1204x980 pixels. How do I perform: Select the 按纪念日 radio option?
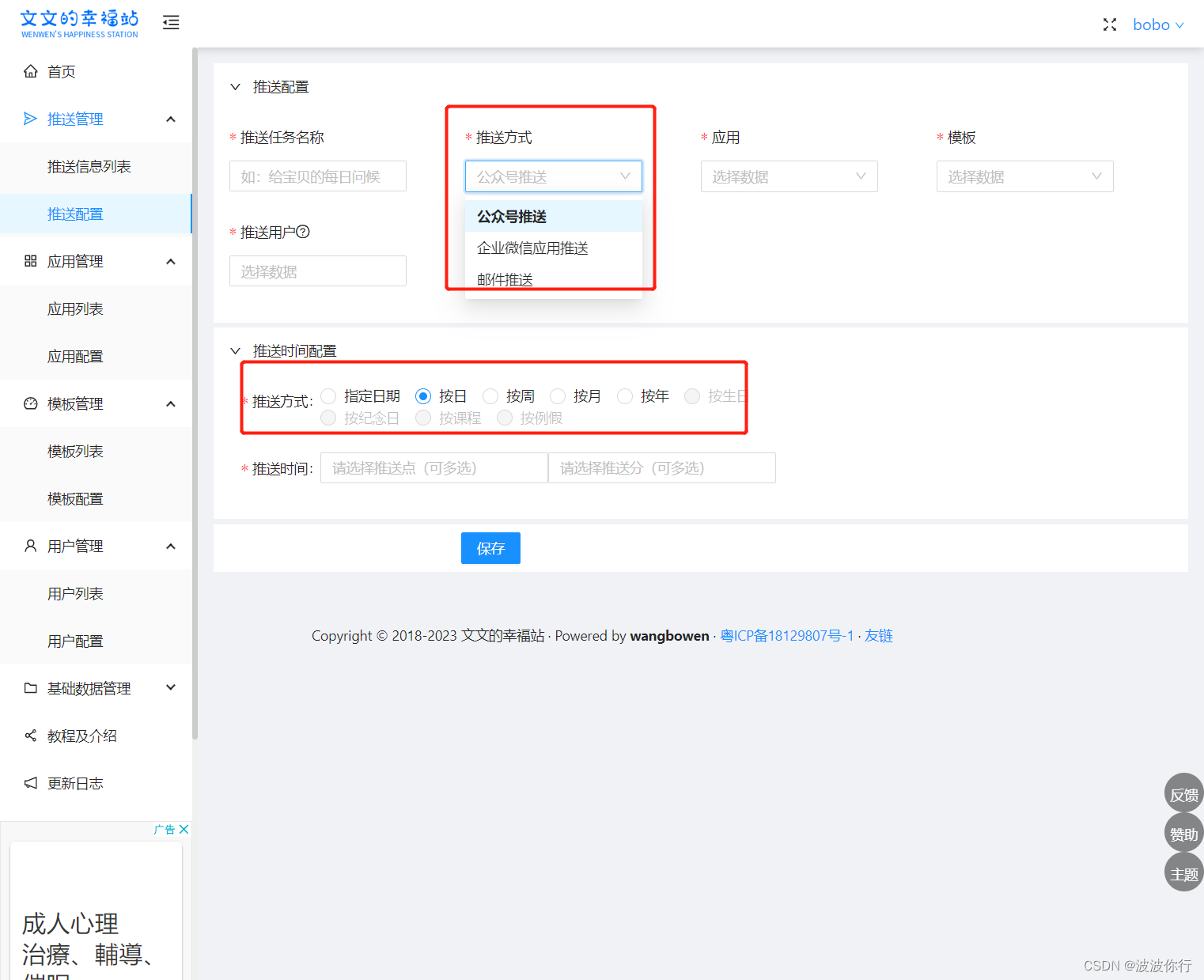(x=329, y=418)
